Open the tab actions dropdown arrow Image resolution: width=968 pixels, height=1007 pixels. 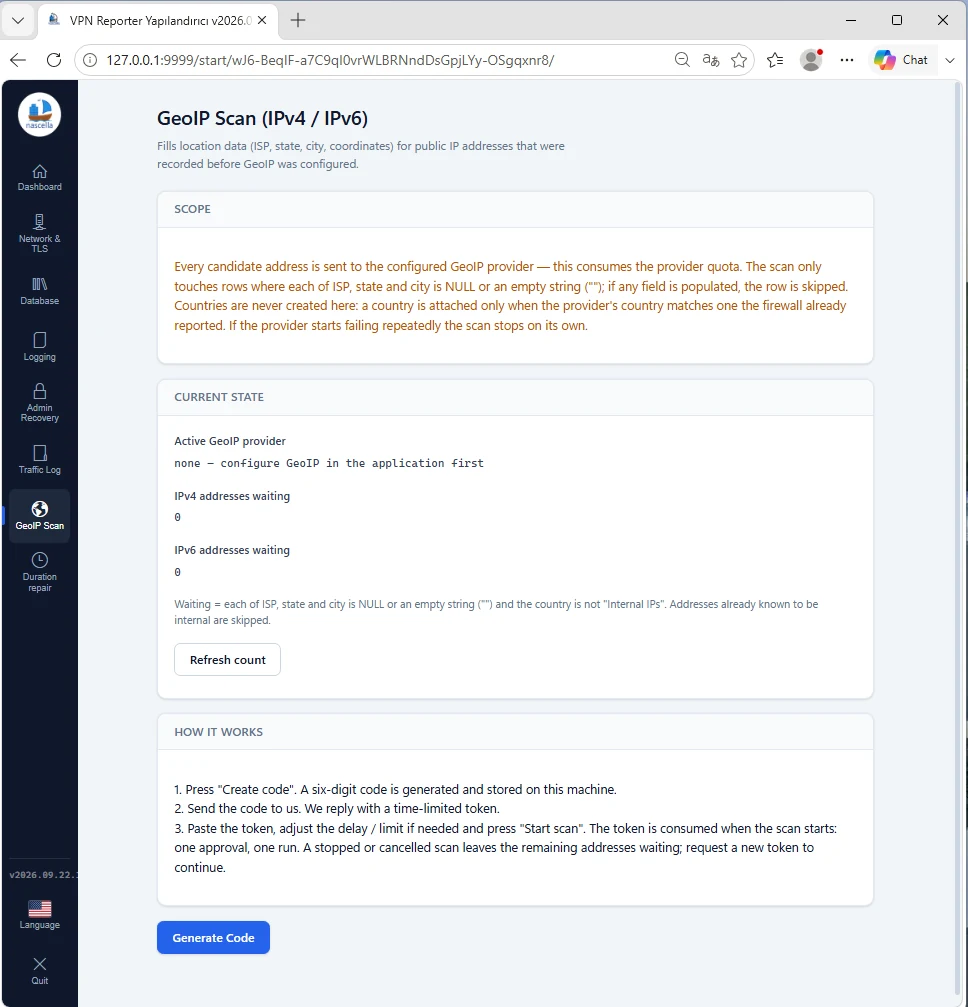click(18, 21)
